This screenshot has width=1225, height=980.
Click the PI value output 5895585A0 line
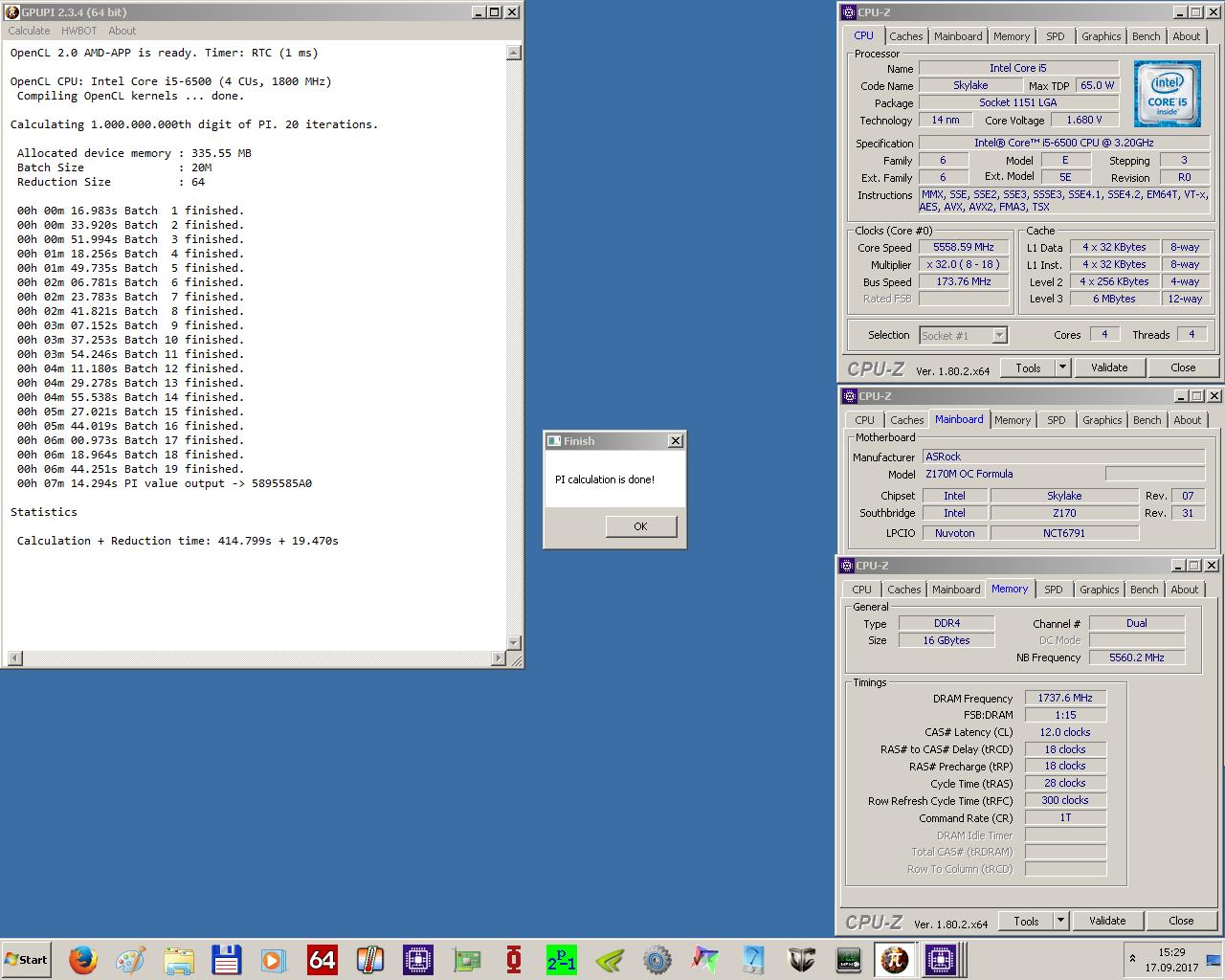click(x=165, y=483)
